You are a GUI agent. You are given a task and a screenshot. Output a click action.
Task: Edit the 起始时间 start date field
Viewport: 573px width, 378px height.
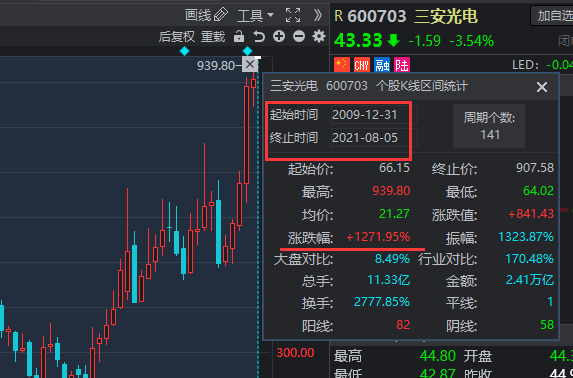point(374,115)
